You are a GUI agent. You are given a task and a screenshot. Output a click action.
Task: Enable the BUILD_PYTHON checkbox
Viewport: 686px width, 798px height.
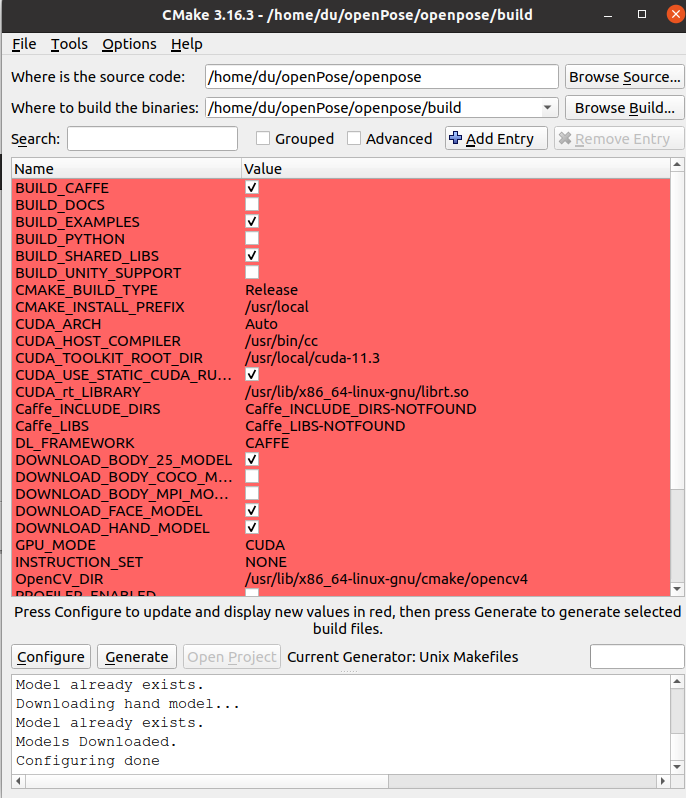[x=252, y=239]
